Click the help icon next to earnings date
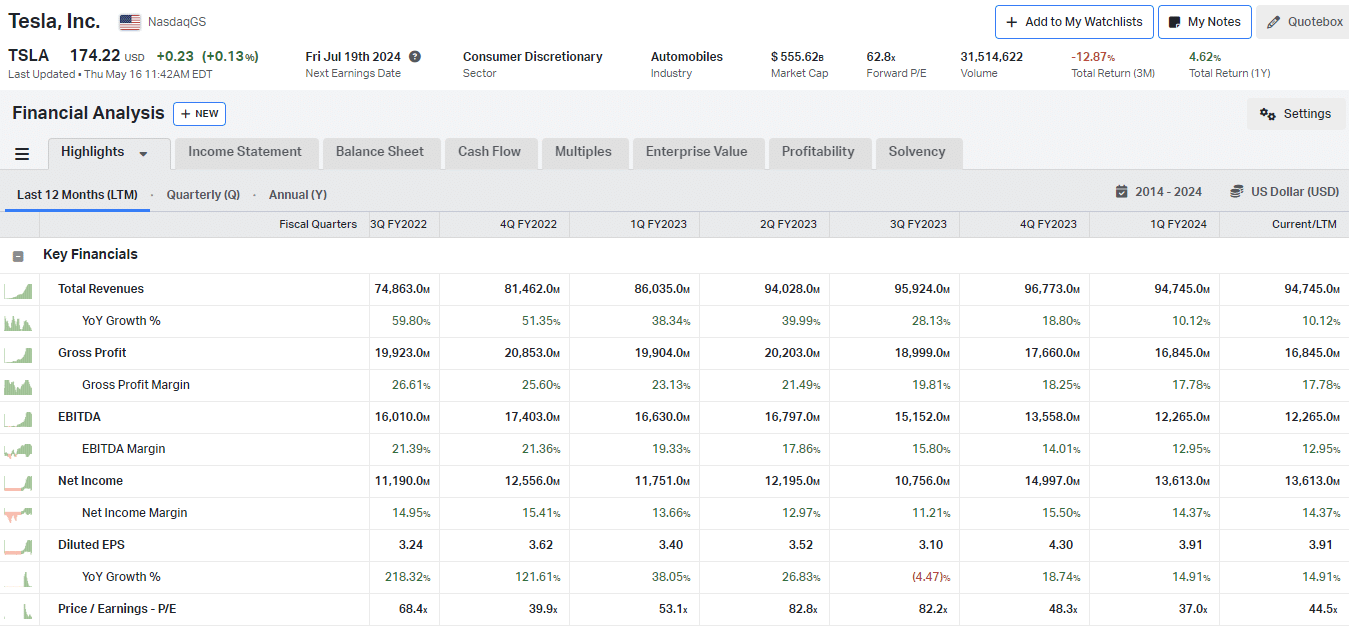 pyautogui.click(x=415, y=57)
